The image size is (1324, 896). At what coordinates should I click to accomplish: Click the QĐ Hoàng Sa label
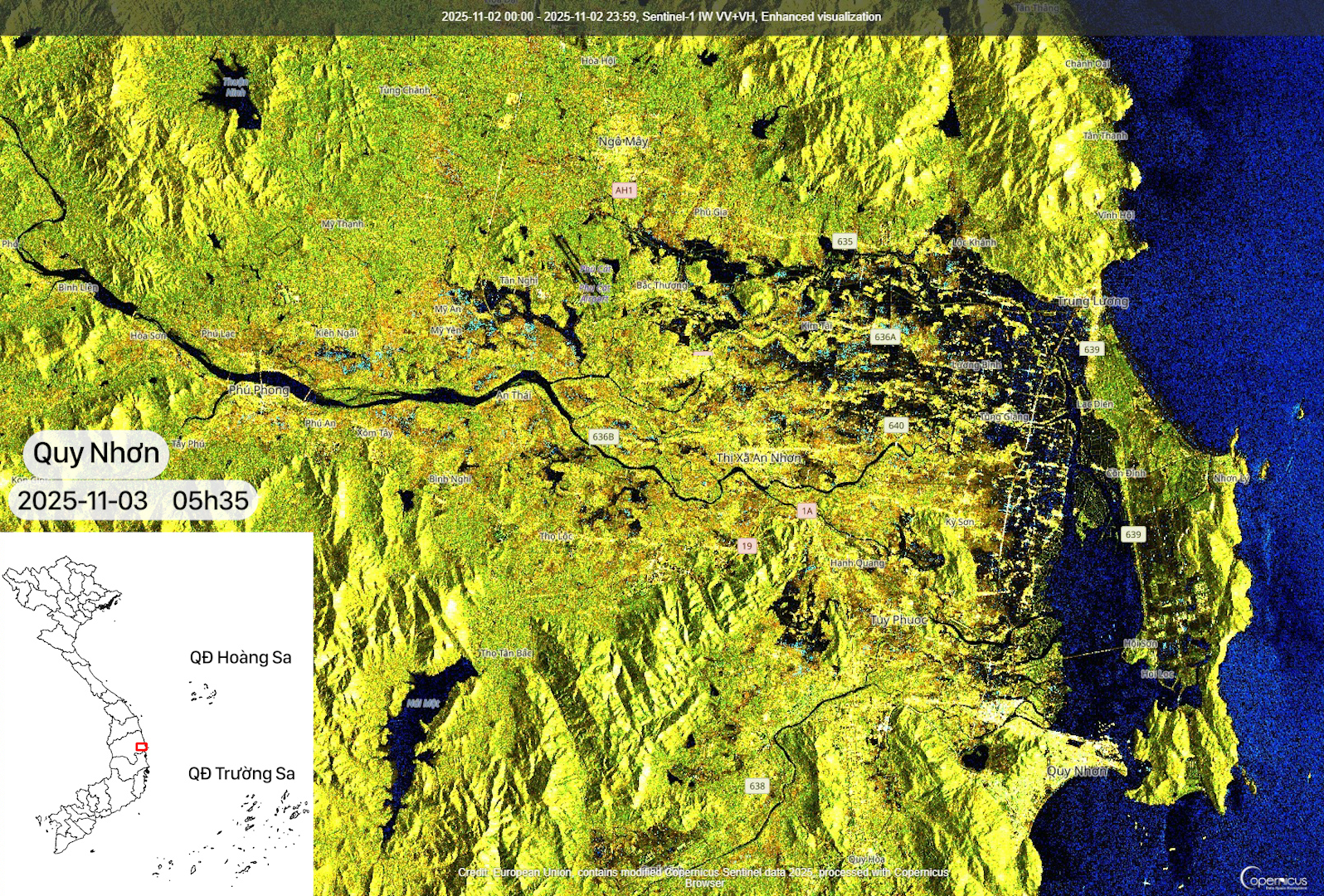point(241,658)
